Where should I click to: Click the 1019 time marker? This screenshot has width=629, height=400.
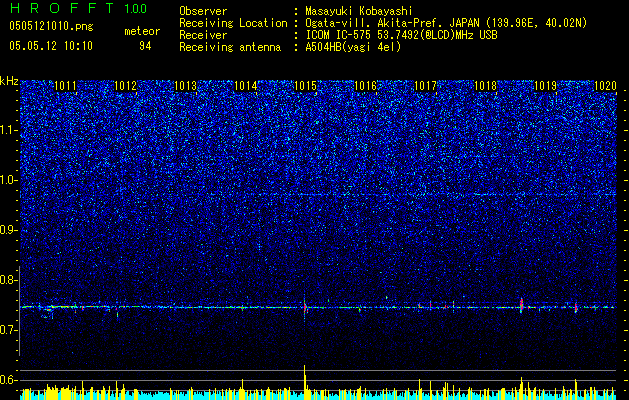point(546,86)
